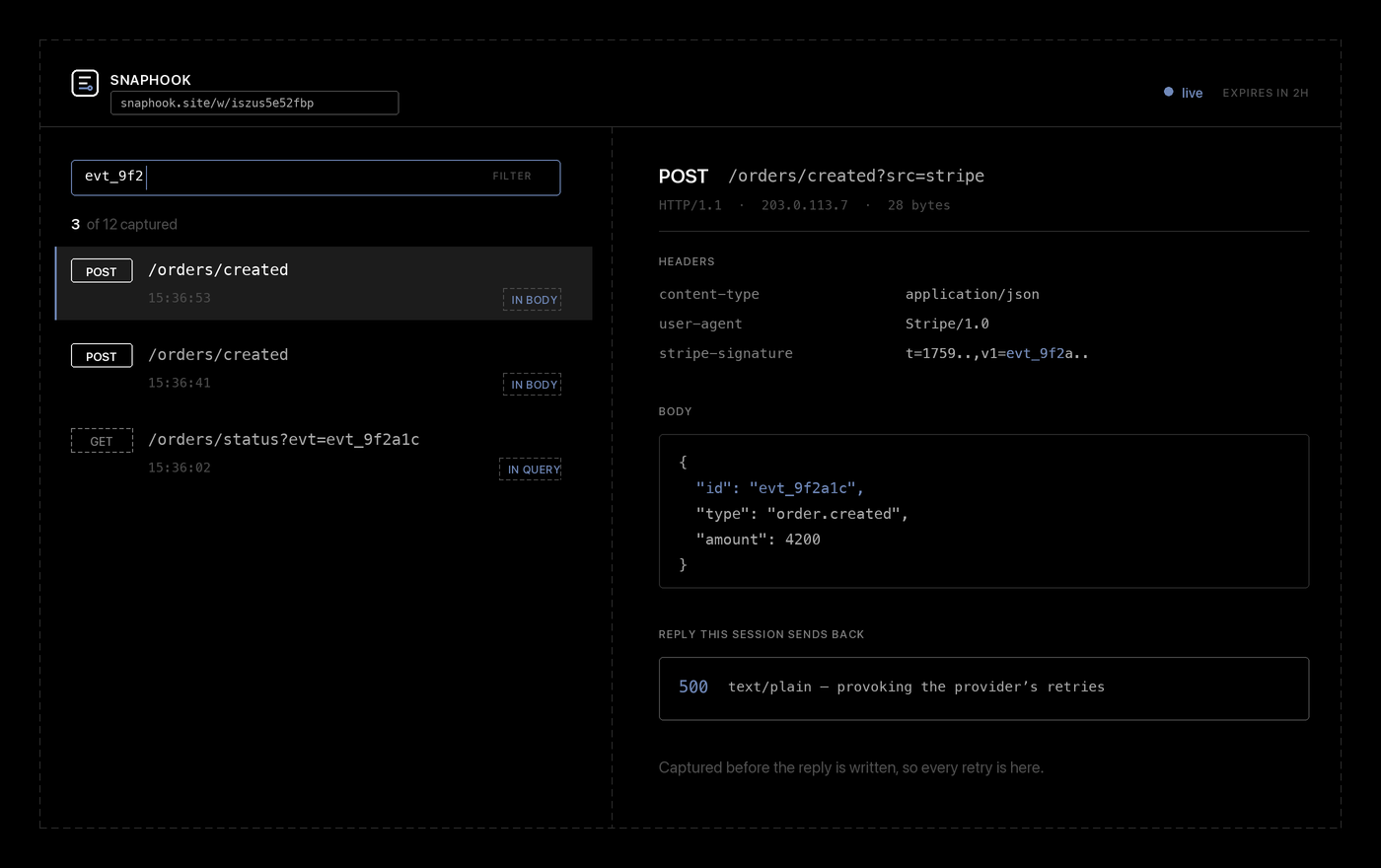Screen dimensions: 1381x868
Task: Click the text/plain reply description
Action: pos(916,687)
